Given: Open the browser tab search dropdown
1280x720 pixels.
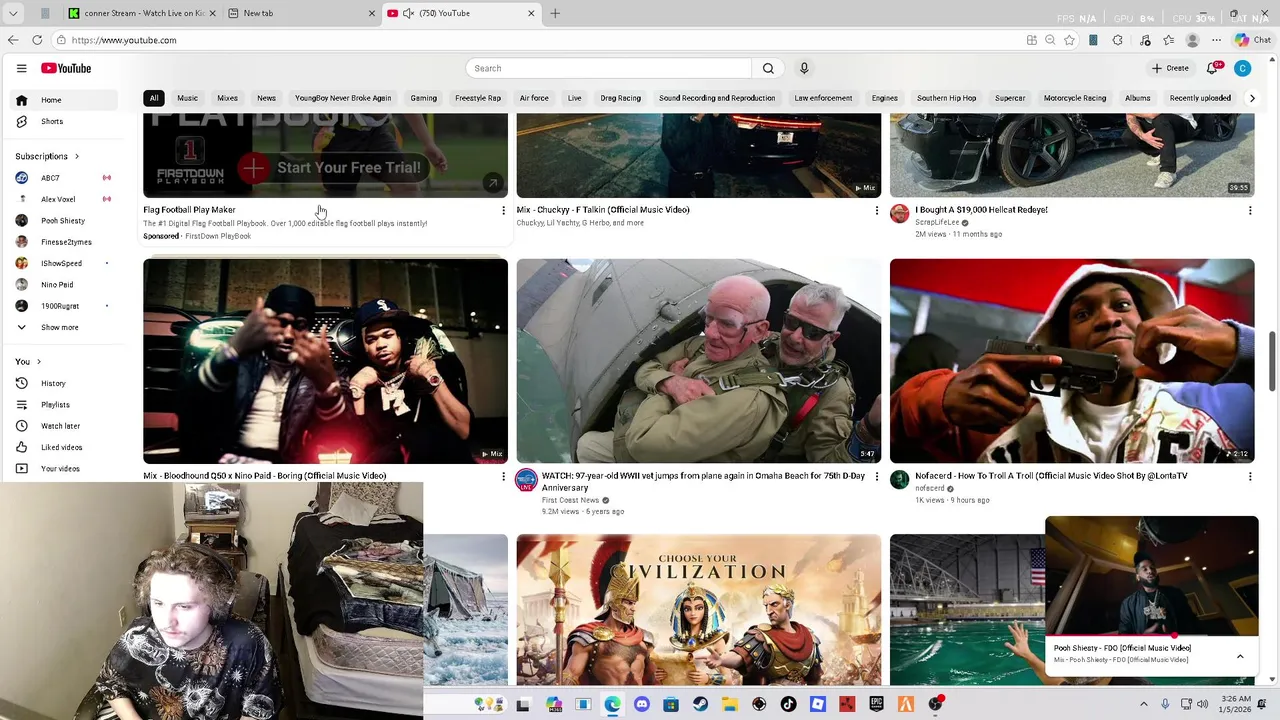Looking at the screenshot, I should tap(13, 13).
